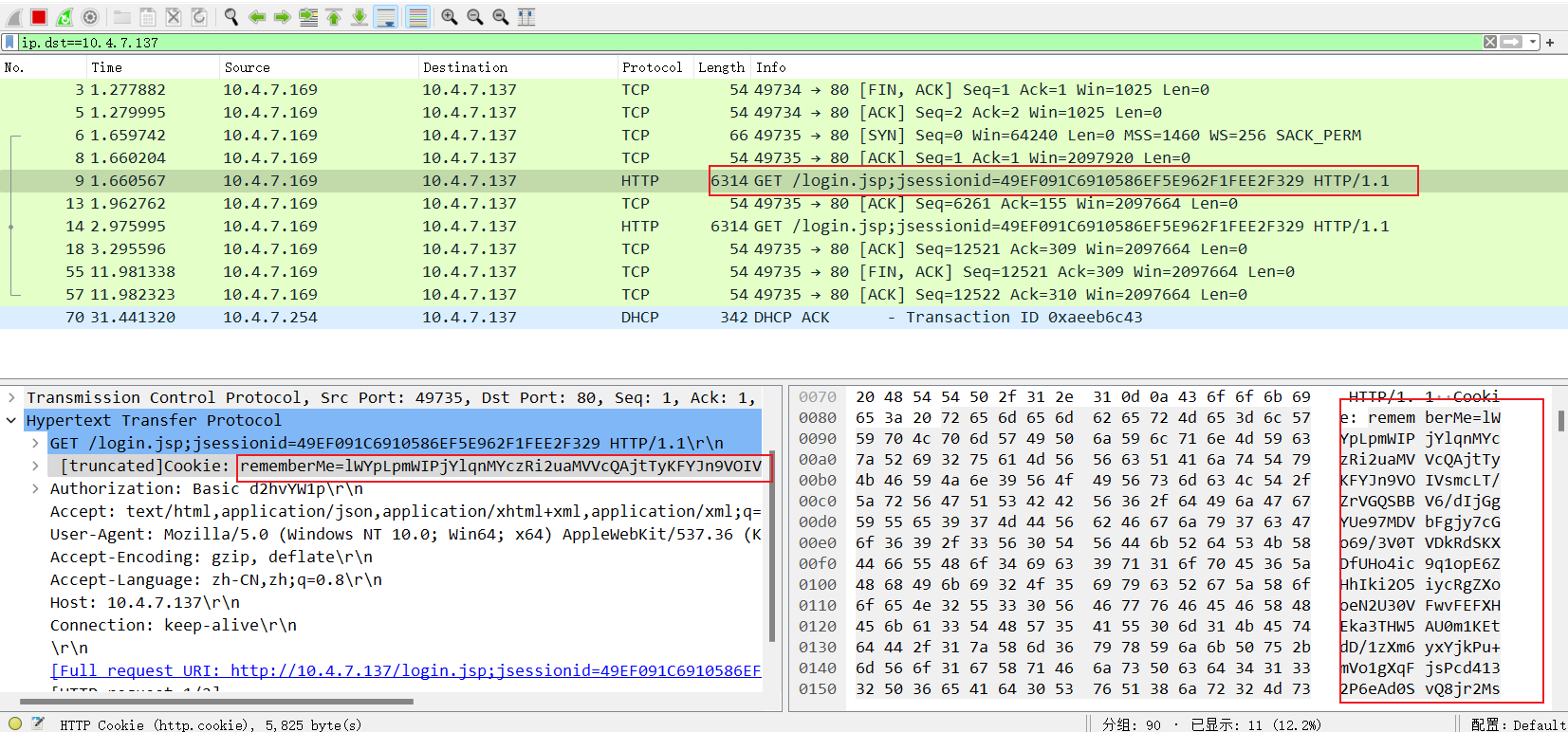The height and width of the screenshot is (732, 1568).
Task: Sort by the No. column header
Action: pyautogui.click(x=44, y=67)
